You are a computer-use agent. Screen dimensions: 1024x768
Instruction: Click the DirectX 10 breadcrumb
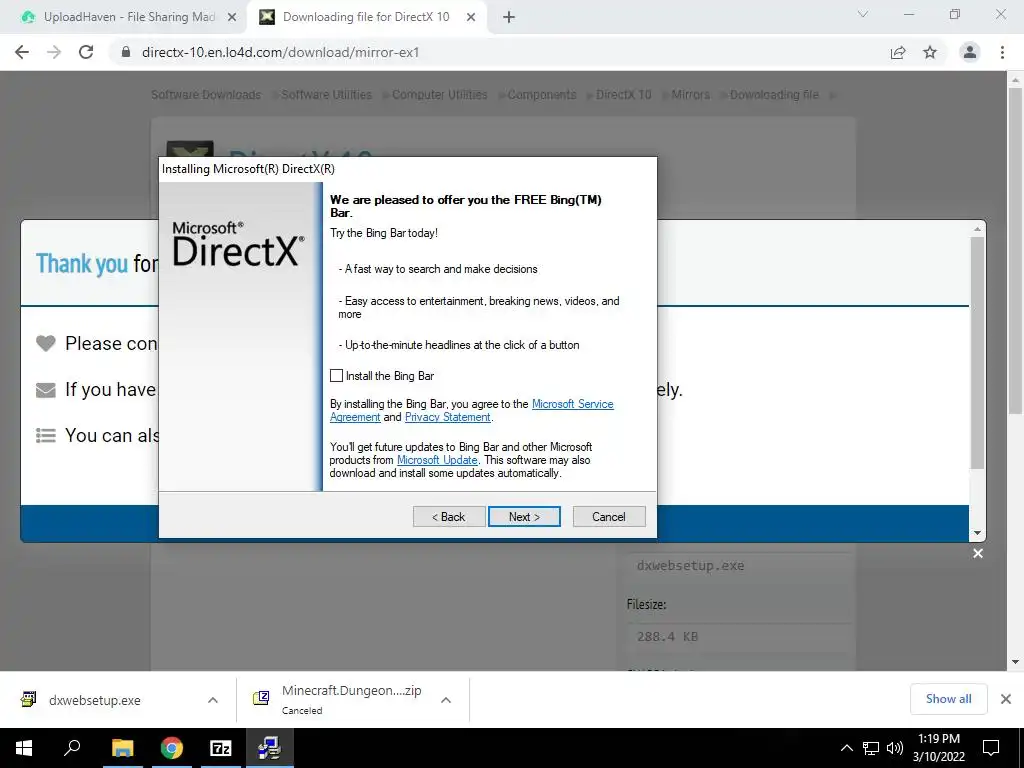pyautogui.click(x=624, y=95)
